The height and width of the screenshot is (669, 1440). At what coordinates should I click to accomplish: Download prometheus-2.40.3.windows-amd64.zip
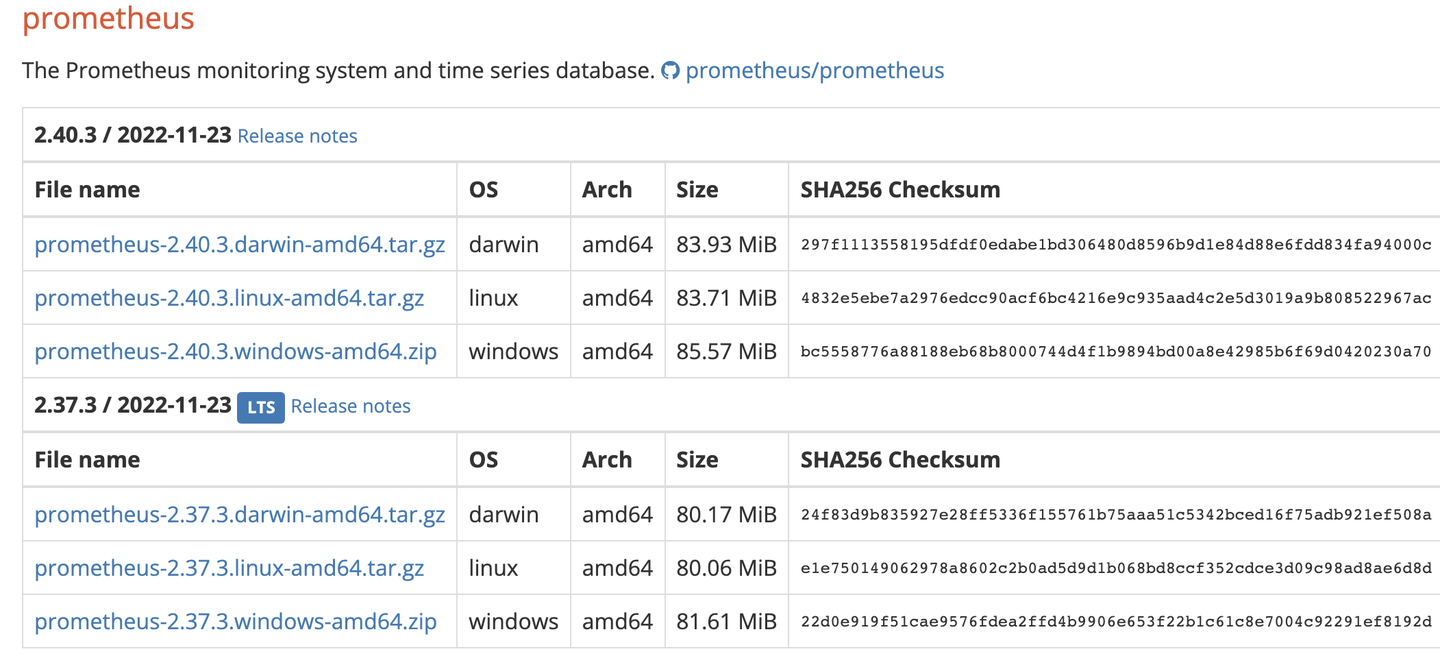tap(236, 352)
